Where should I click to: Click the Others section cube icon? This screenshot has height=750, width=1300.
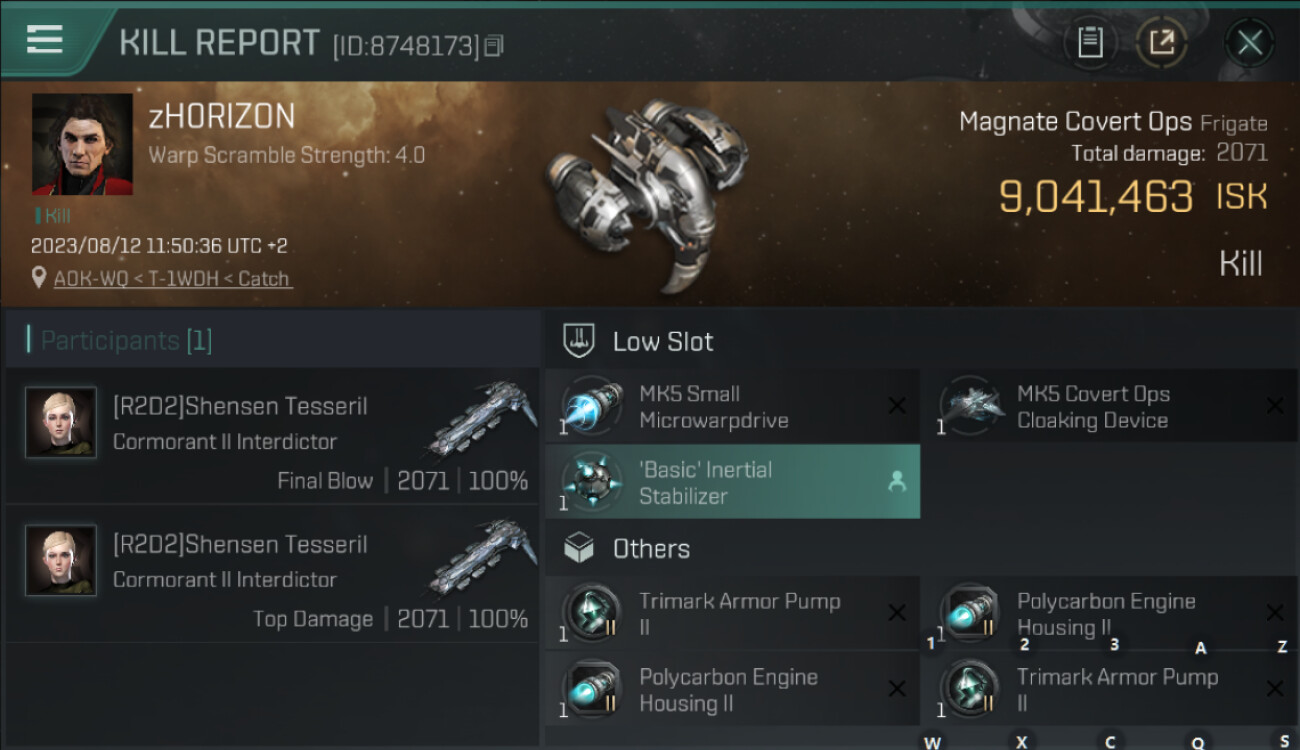click(x=579, y=548)
